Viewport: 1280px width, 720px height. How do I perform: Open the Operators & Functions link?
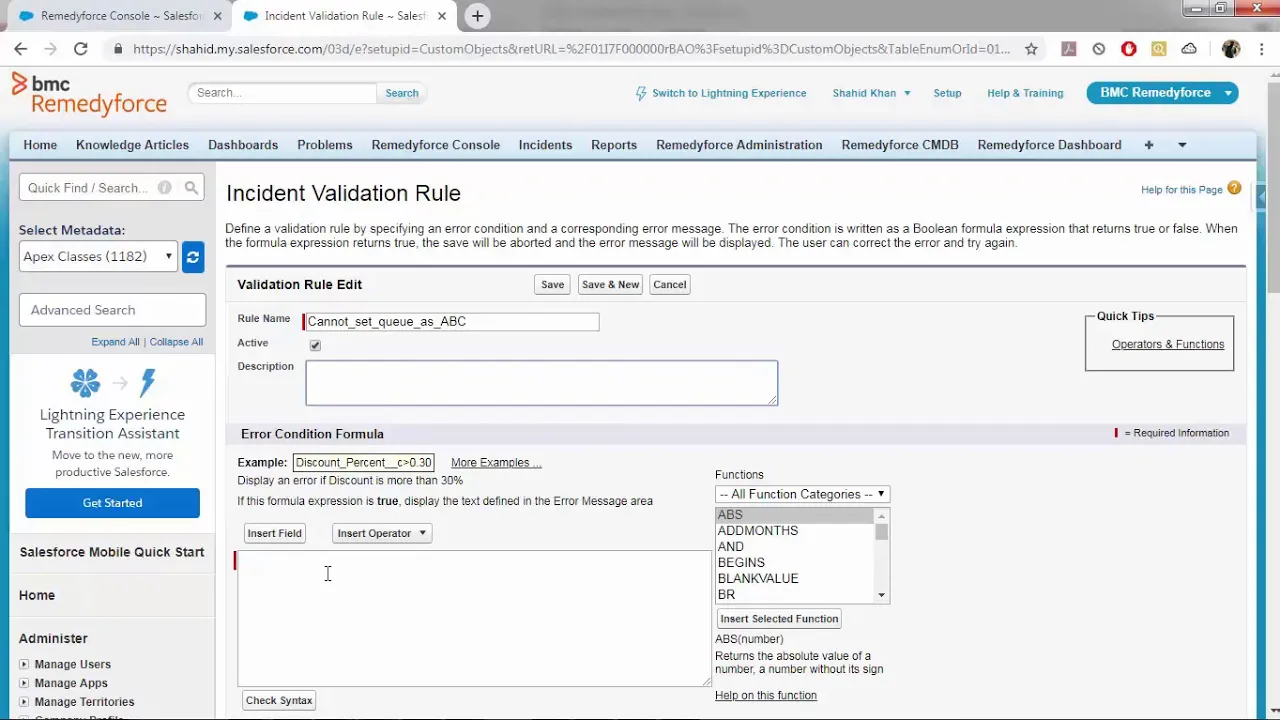coord(1167,344)
